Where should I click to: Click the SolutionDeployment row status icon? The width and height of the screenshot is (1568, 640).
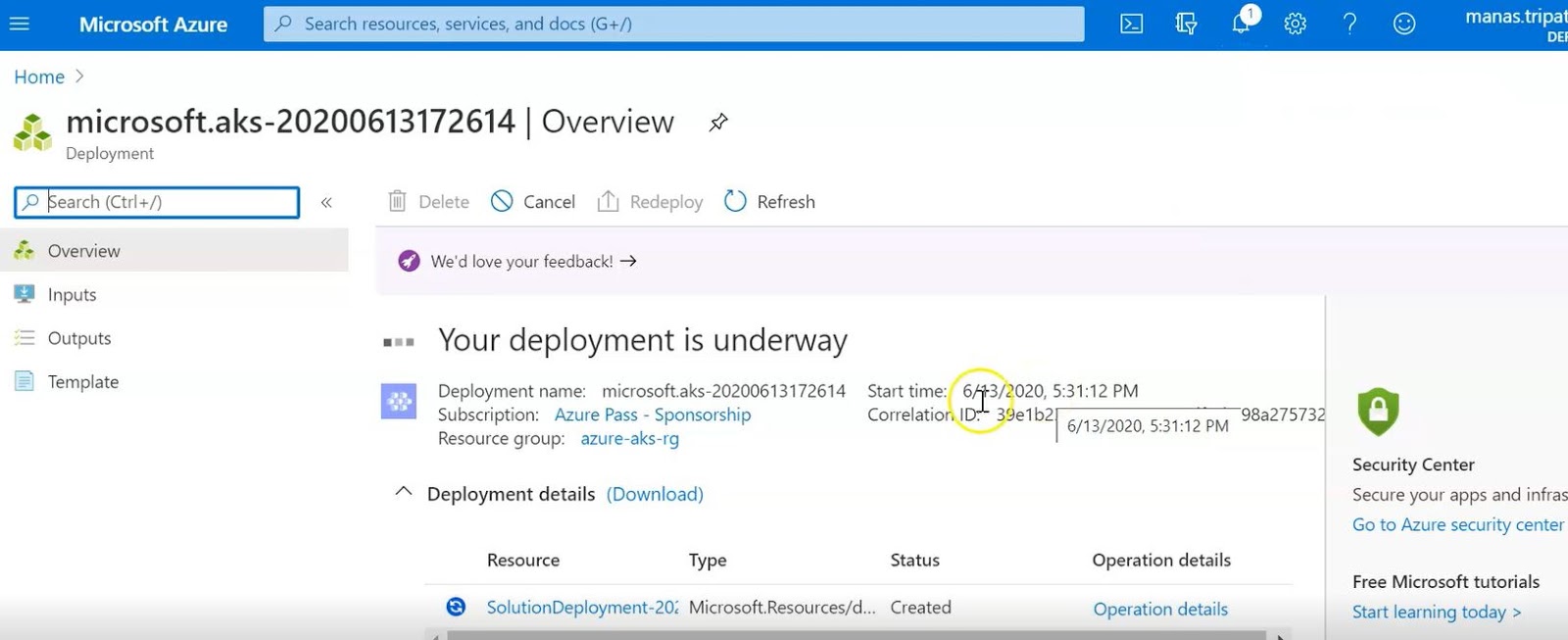pyautogui.click(x=456, y=607)
